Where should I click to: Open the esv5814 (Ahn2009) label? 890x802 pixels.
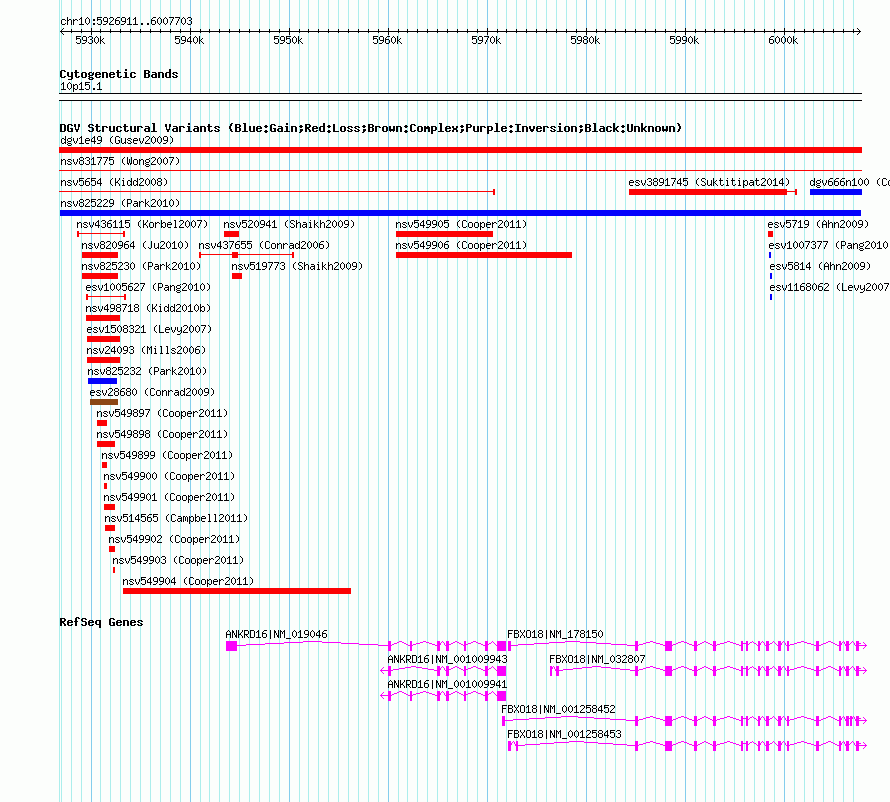(820, 266)
